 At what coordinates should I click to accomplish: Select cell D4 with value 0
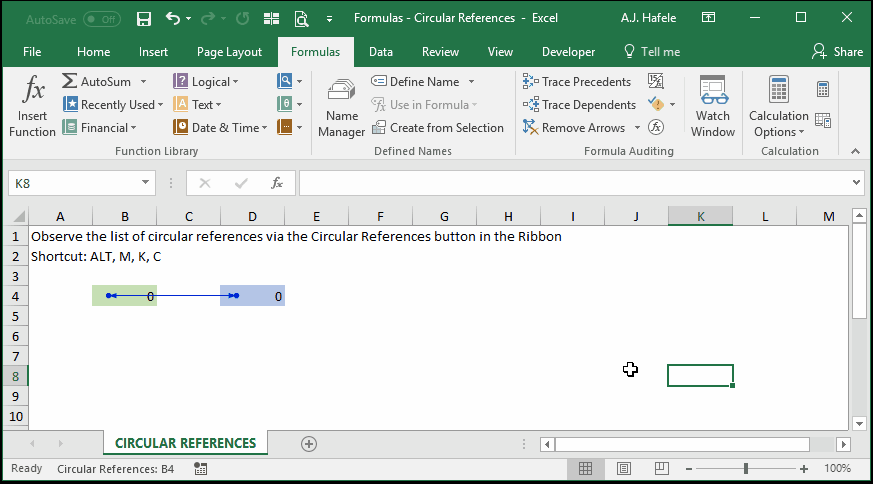pyautogui.click(x=252, y=296)
